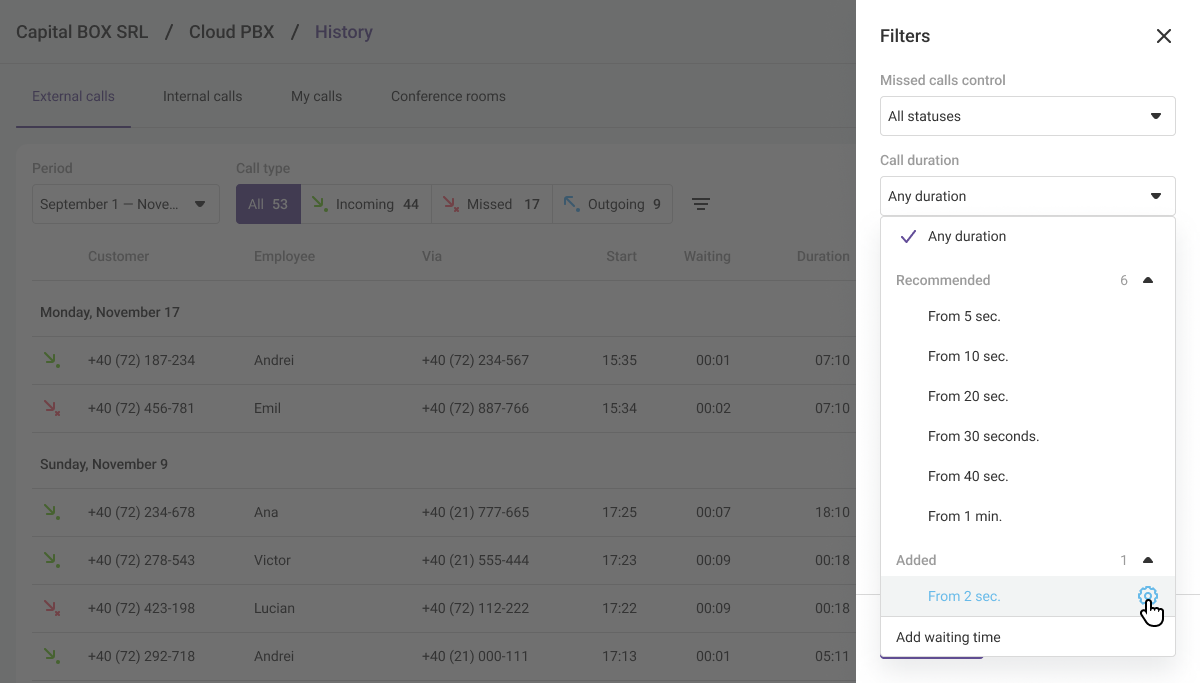The width and height of the screenshot is (1200, 683).
Task: Show Outgoing calls only
Action: [x=612, y=204]
